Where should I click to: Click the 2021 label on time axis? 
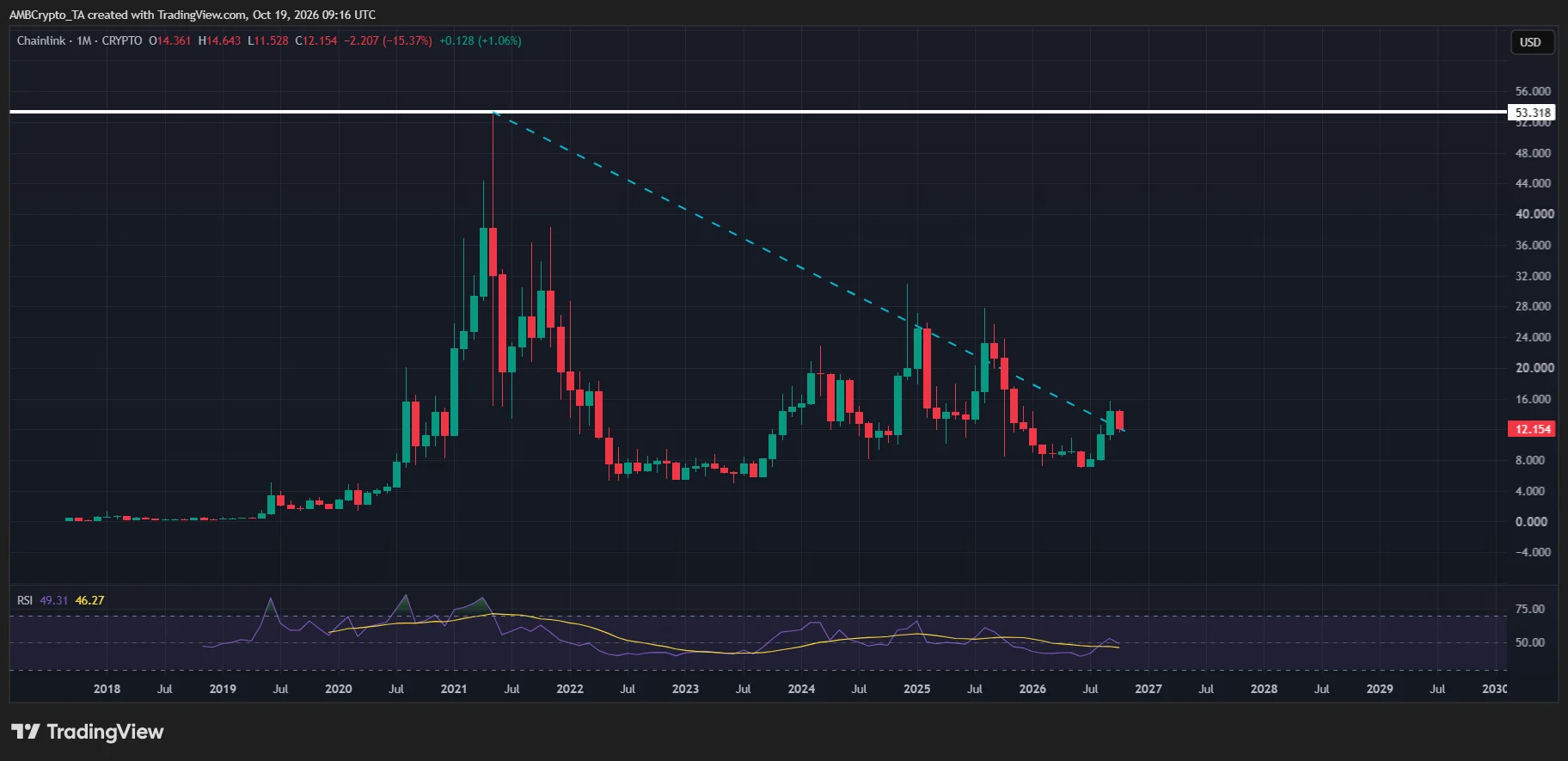pos(454,689)
